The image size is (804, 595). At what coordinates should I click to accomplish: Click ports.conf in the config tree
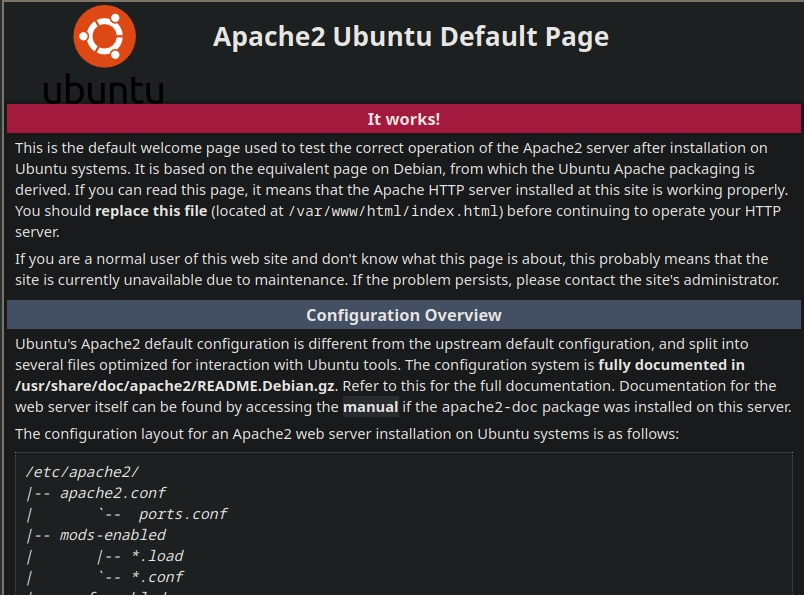[183, 514]
